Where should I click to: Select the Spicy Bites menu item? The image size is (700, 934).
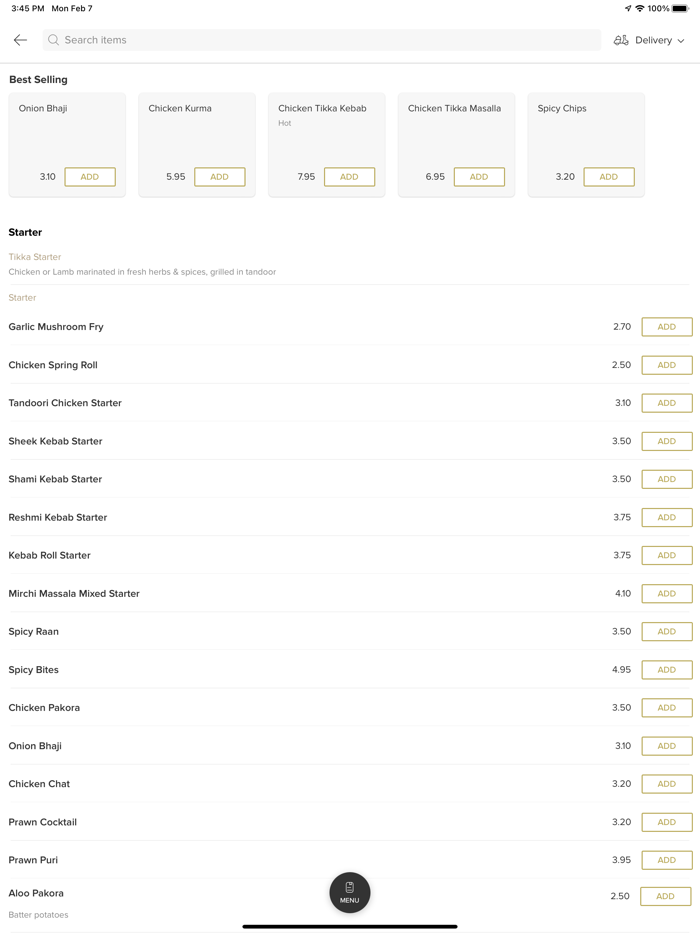[x=34, y=670]
